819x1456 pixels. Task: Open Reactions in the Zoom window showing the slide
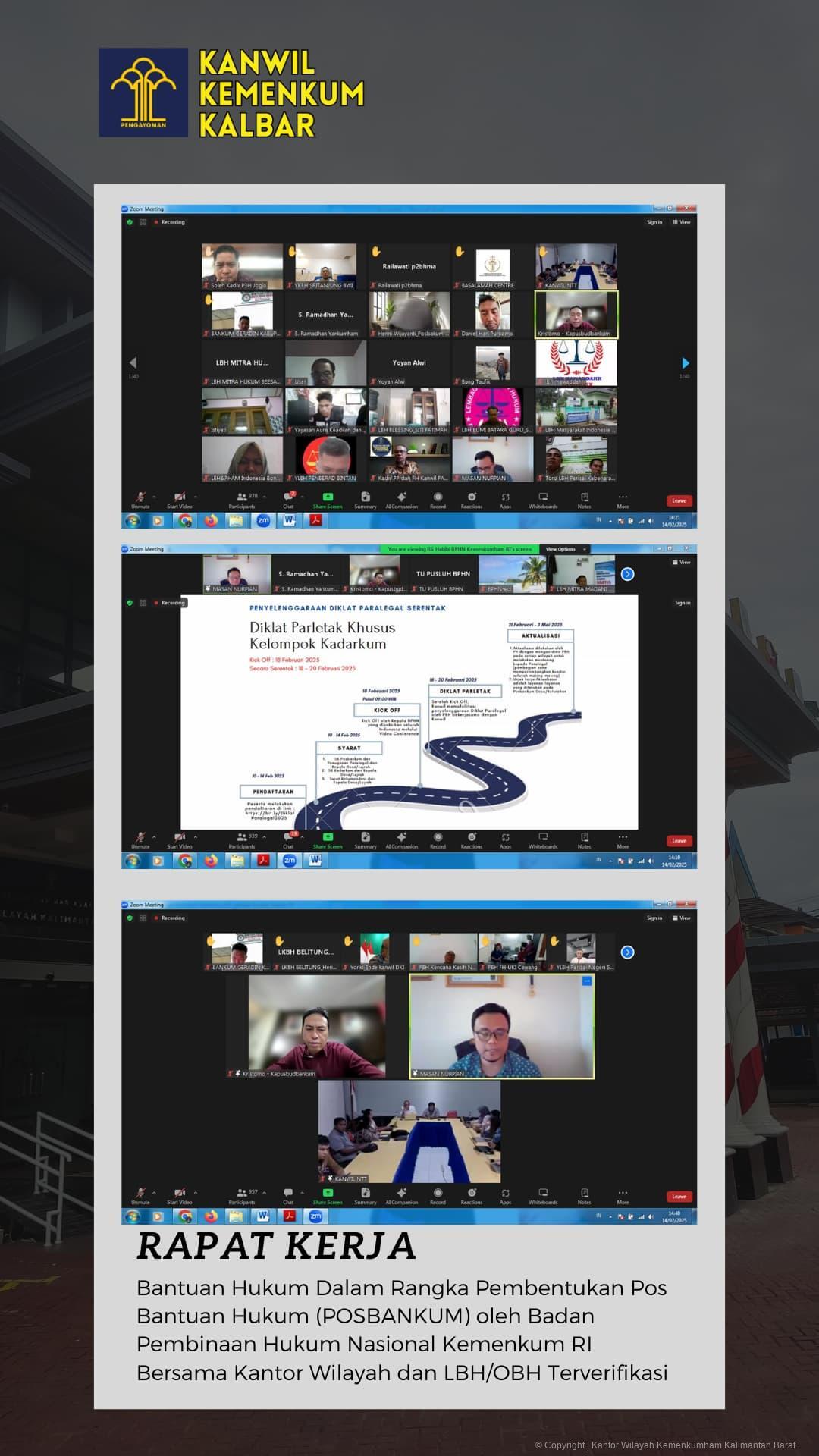[x=471, y=840]
